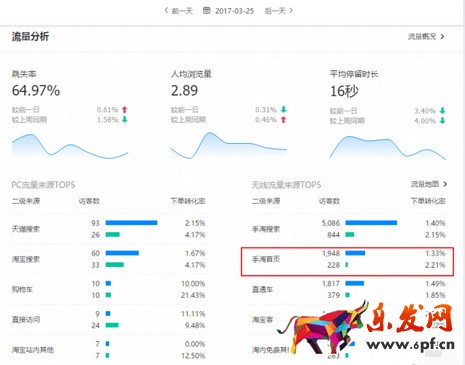Open 流量地图 link
Image resolution: width=465 pixels, height=365 pixels.
click(425, 184)
